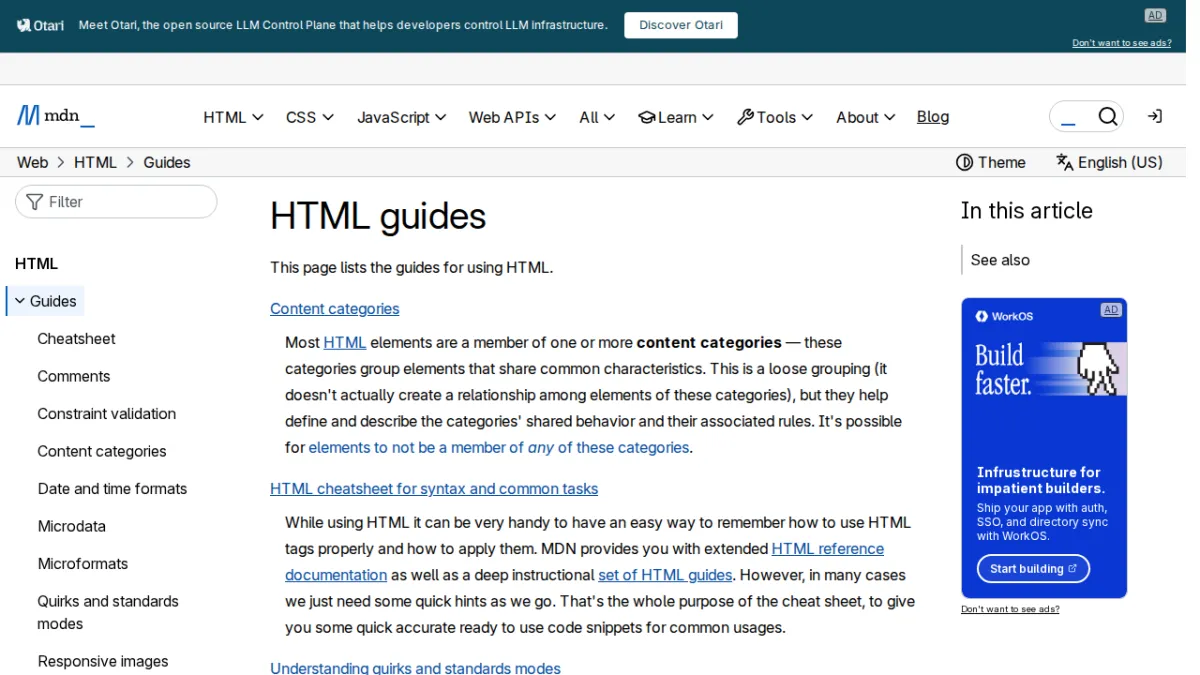Click the search magnifier icon

(x=1107, y=117)
